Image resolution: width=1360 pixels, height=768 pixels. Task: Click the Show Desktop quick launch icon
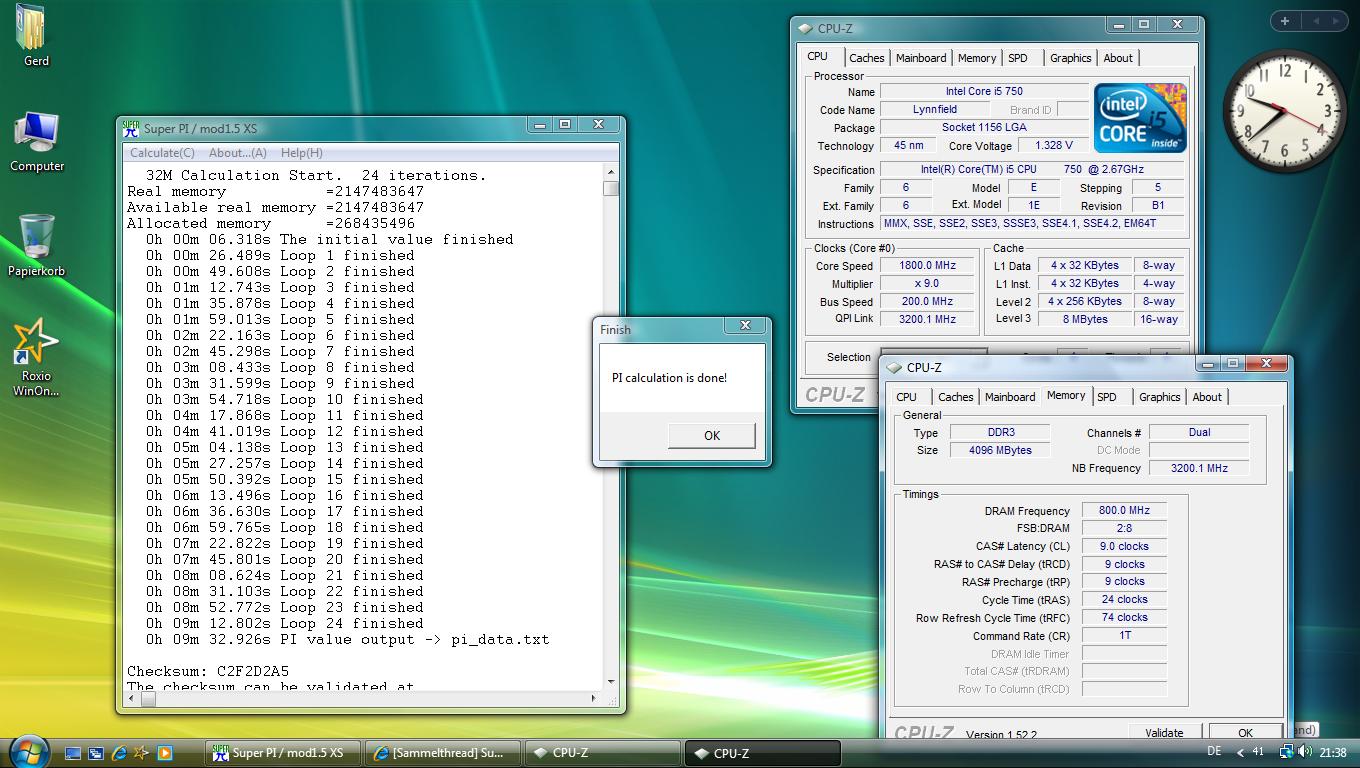[x=73, y=753]
